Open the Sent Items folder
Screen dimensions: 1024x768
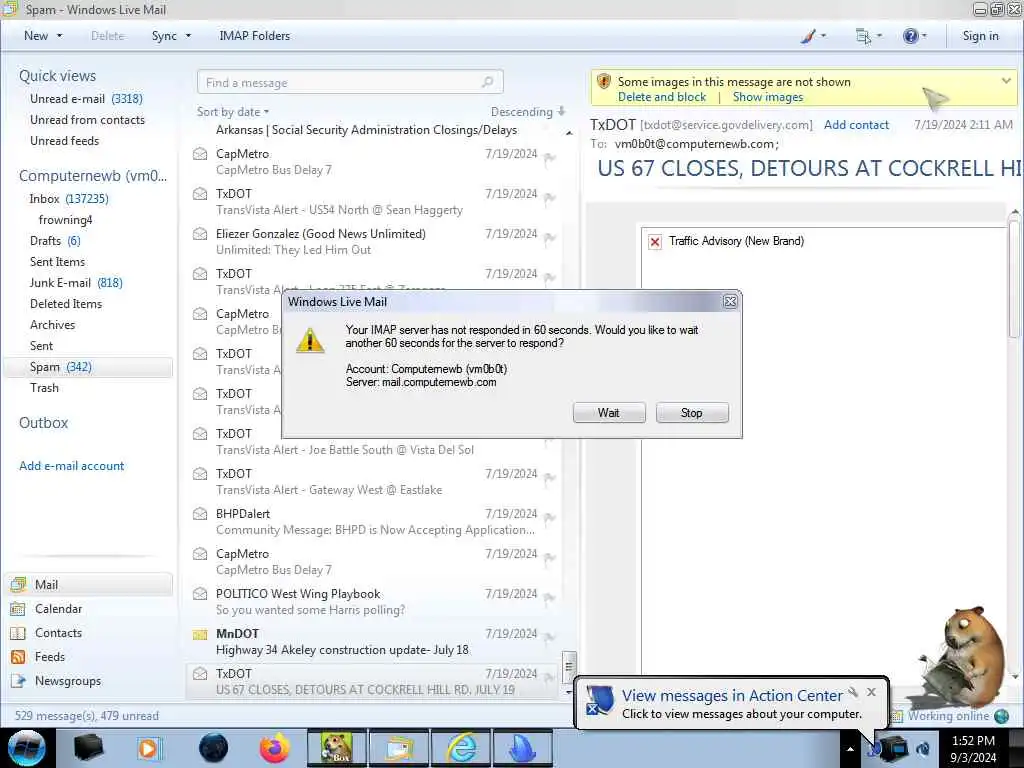57,261
